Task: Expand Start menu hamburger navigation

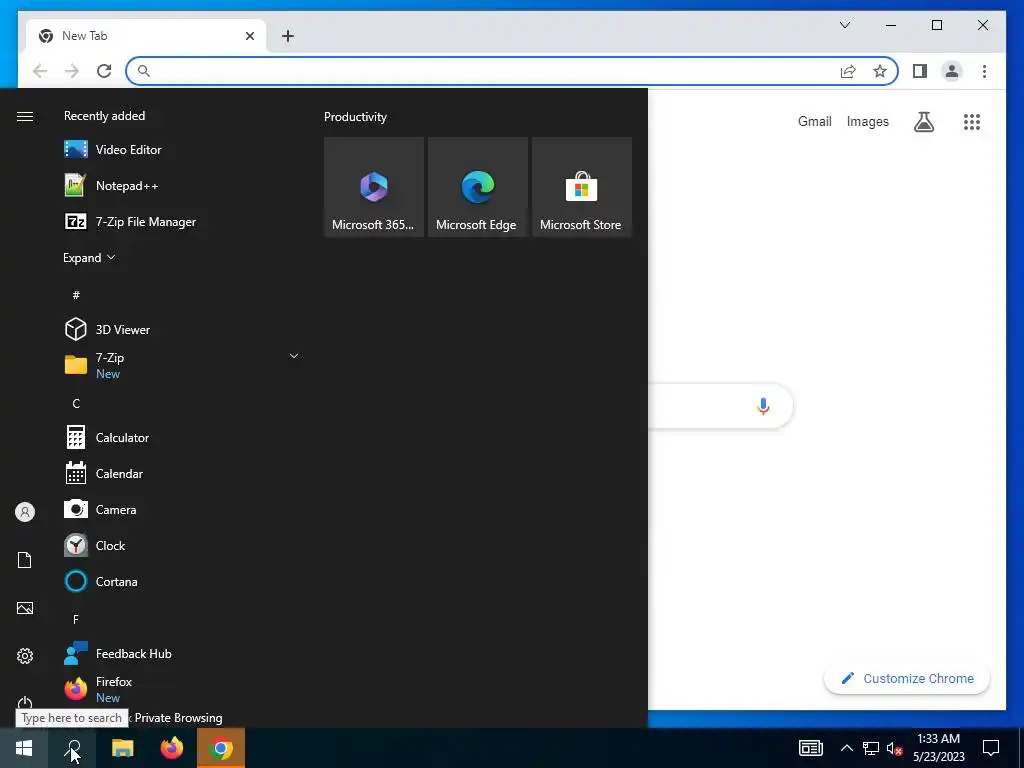Action: (x=25, y=116)
